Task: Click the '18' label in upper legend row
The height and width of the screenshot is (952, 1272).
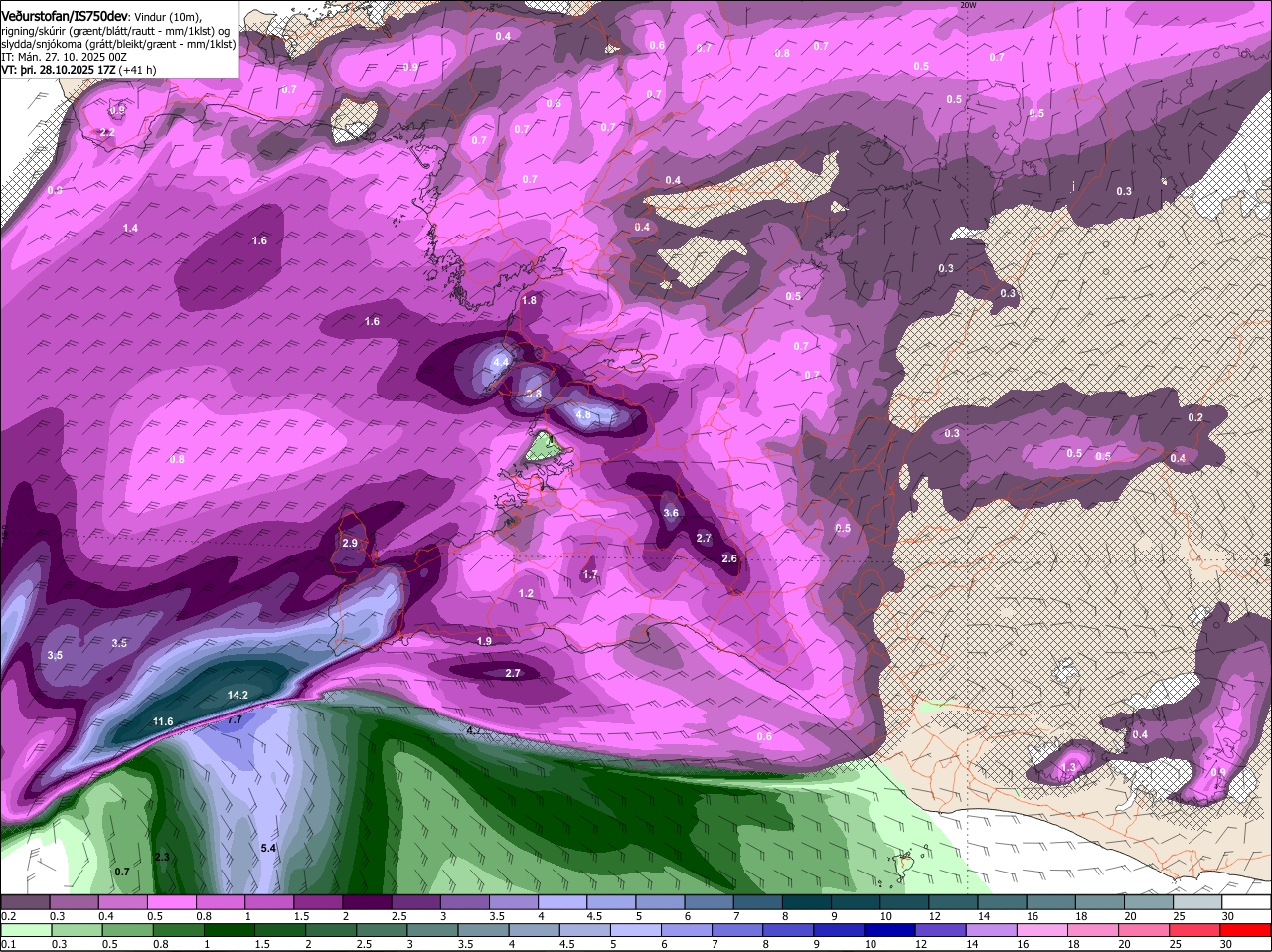Action: [x=1081, y=916]
